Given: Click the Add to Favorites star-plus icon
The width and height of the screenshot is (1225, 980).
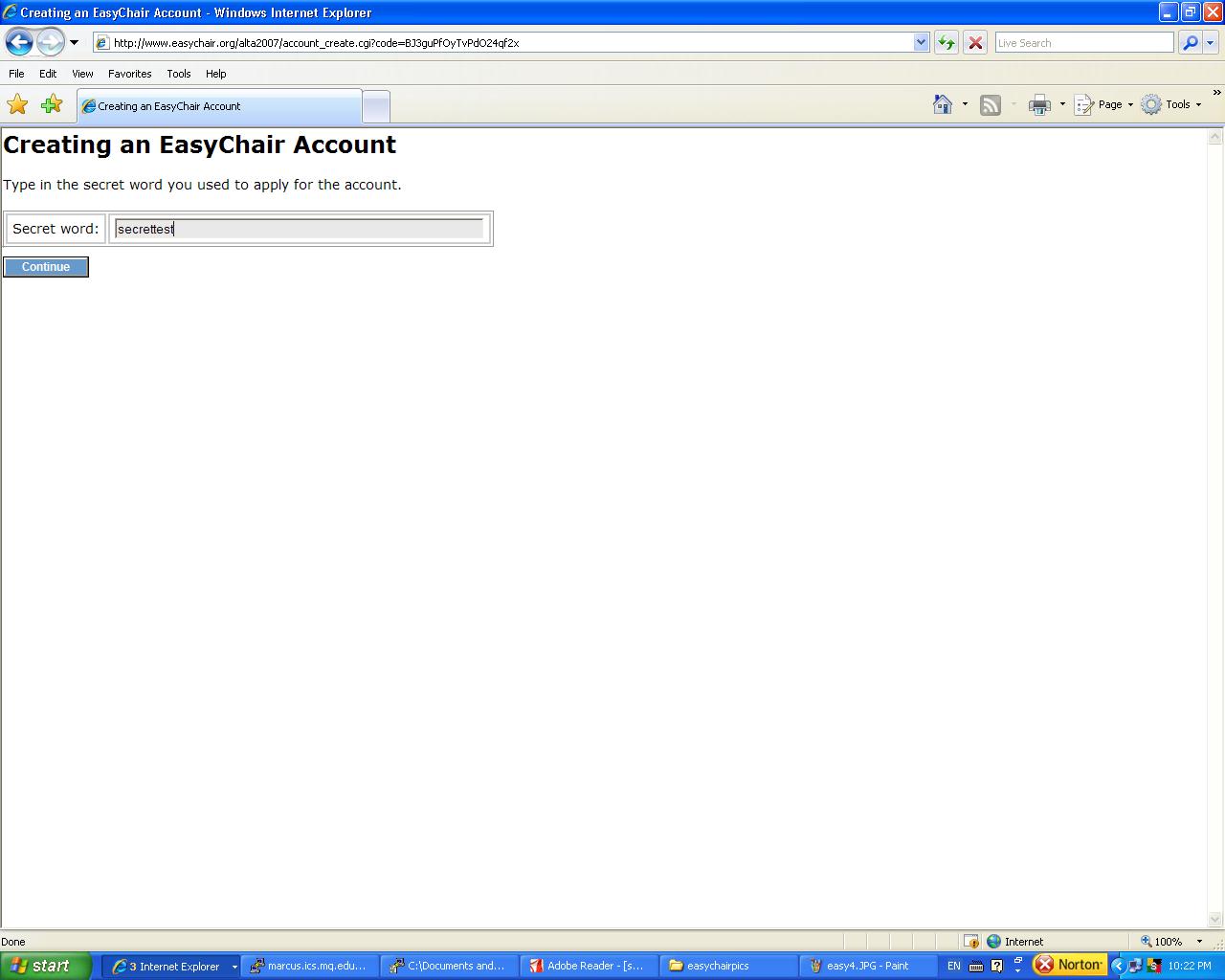Looking at the screenshot, I should click(52, 104).
